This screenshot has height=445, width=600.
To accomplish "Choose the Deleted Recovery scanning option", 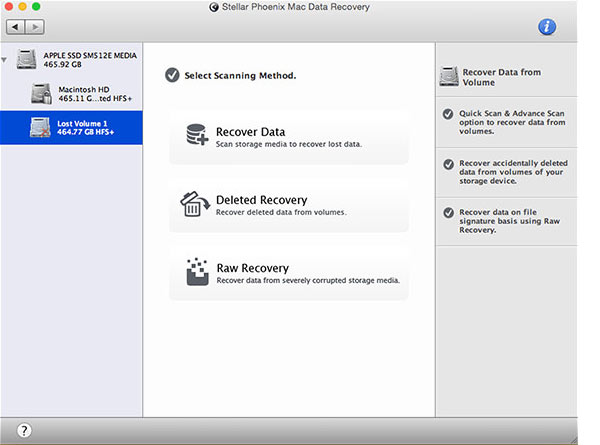I will (x=289, y=205).
